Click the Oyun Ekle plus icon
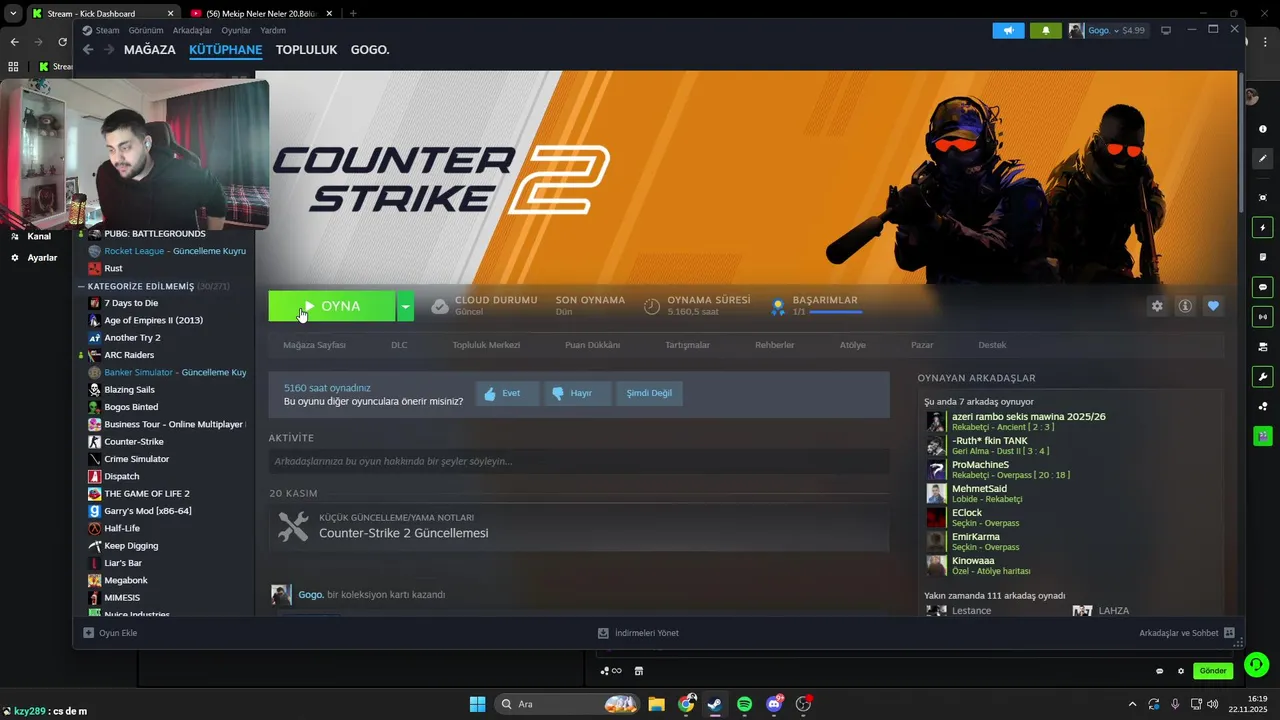1280x720 pixels. click(x=88, y=633)
